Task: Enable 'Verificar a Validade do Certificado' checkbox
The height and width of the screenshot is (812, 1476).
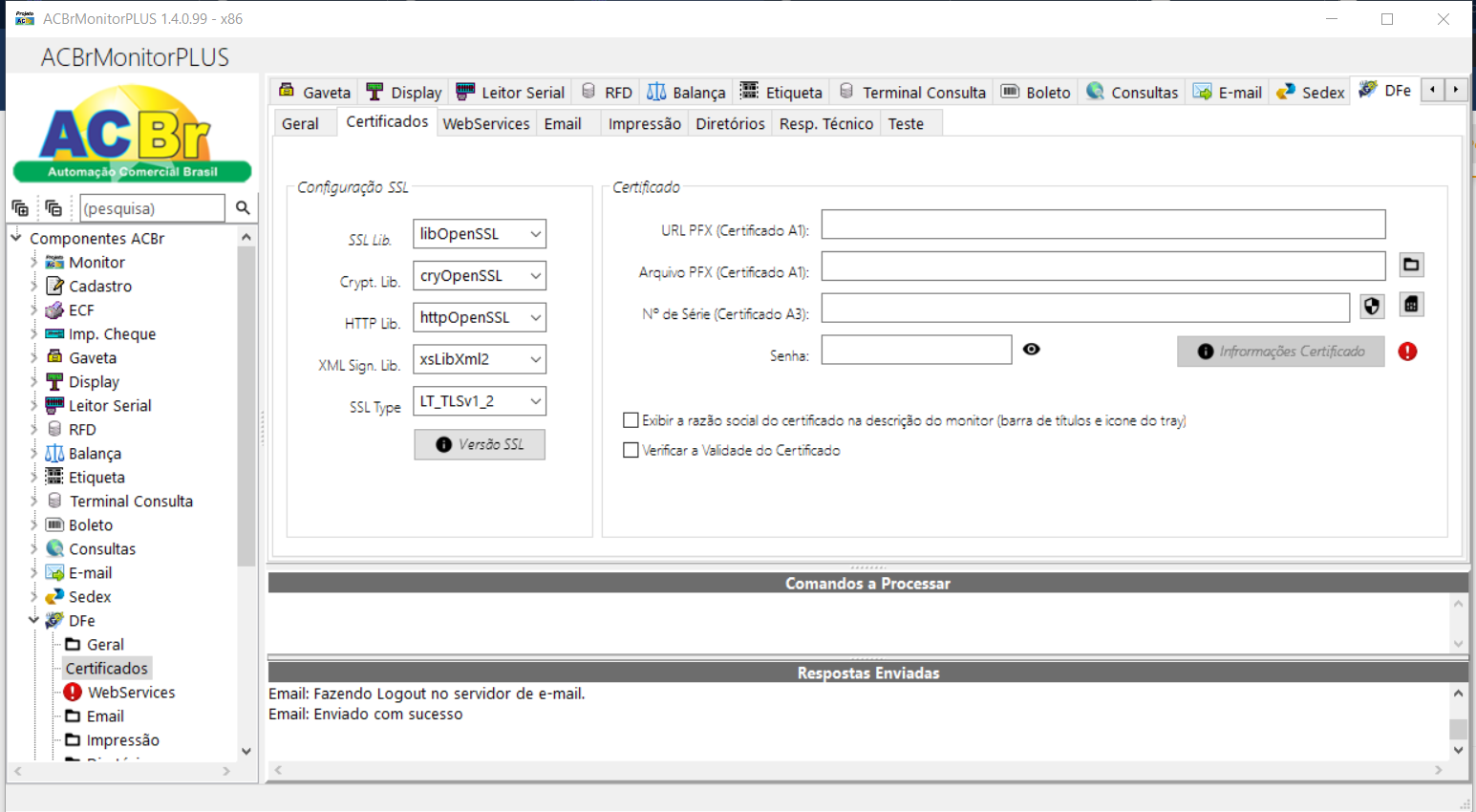Action: [x=631, y=450]
